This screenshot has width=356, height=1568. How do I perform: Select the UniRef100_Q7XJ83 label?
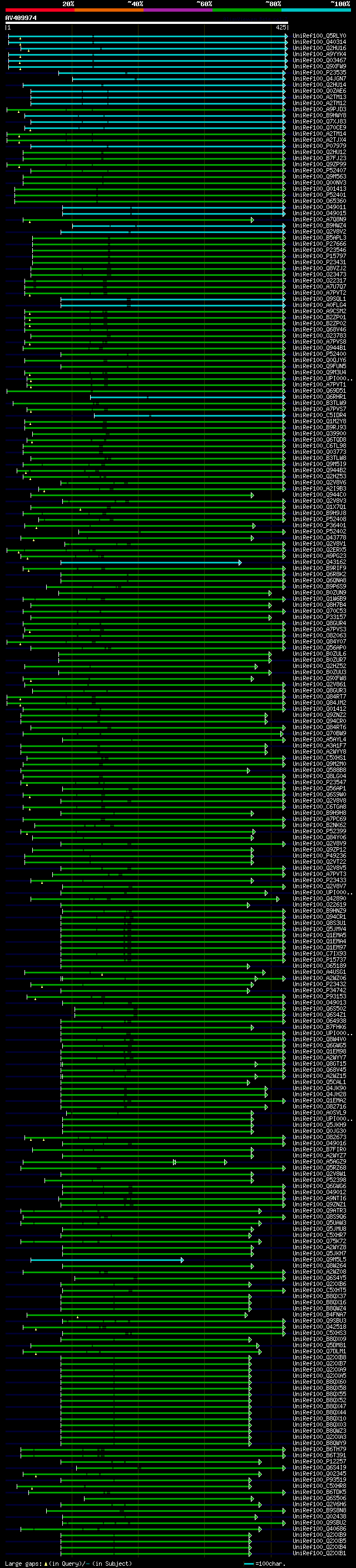(x=319, y=122)
